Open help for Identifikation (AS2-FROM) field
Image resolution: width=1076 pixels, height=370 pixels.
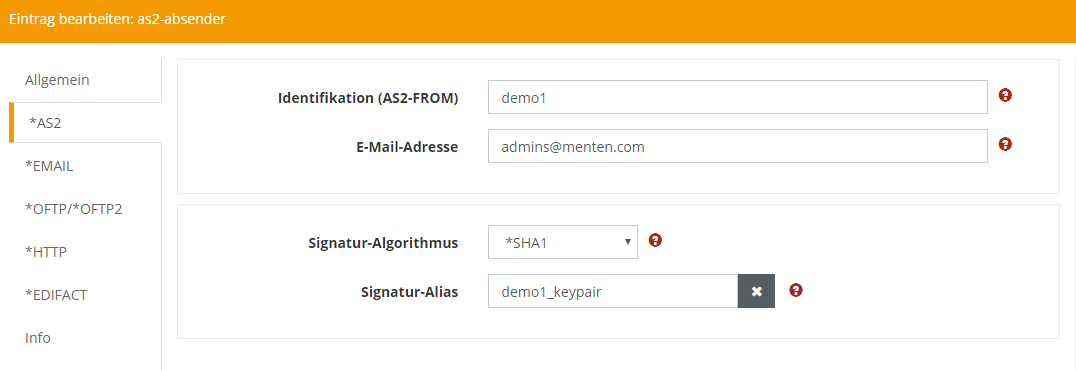[x=1005, y=95]
